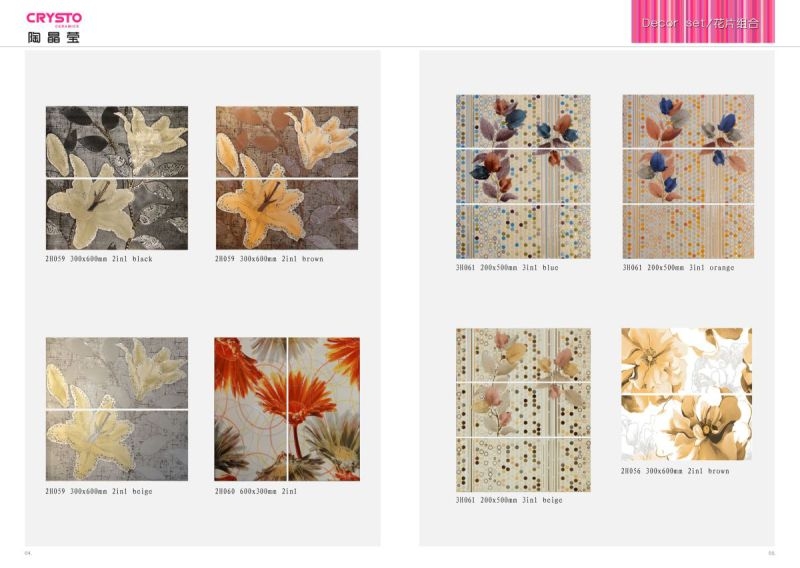Select the 2H059 black lily tile image
This screenshot has height=568, width=800.
(117, 178)
